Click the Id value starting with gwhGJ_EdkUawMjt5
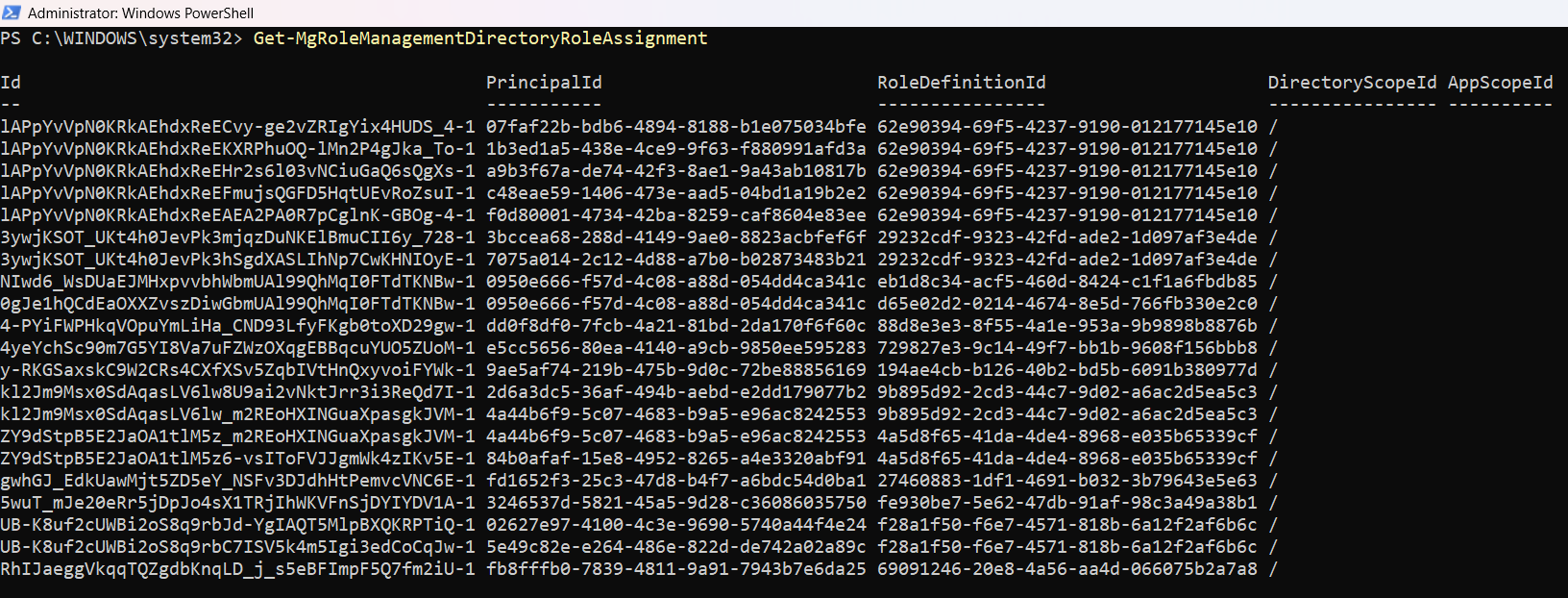The width and height of the screenshot is (1568, 598). point(237,481)
